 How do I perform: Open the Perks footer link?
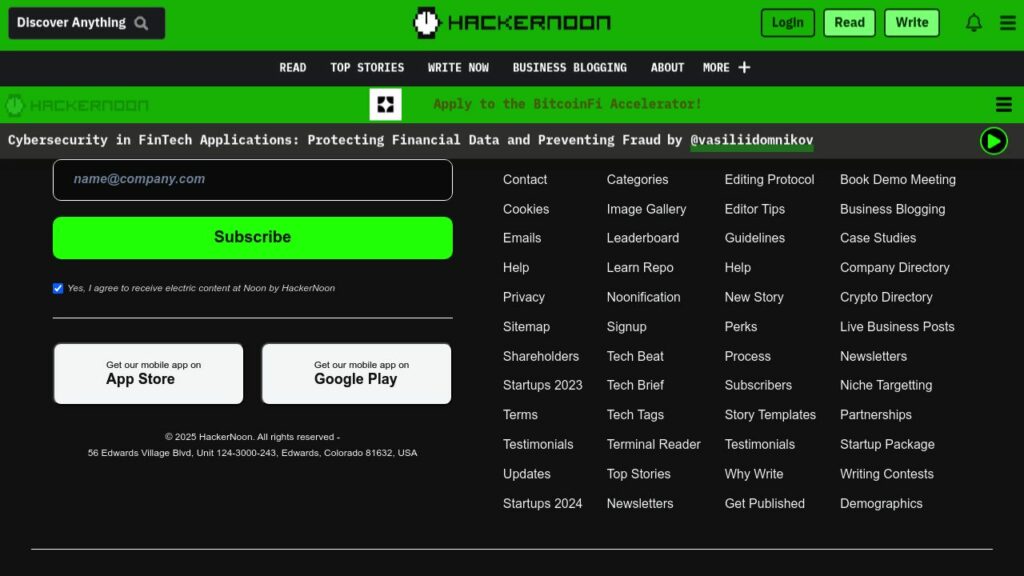[x=741, y=327]
